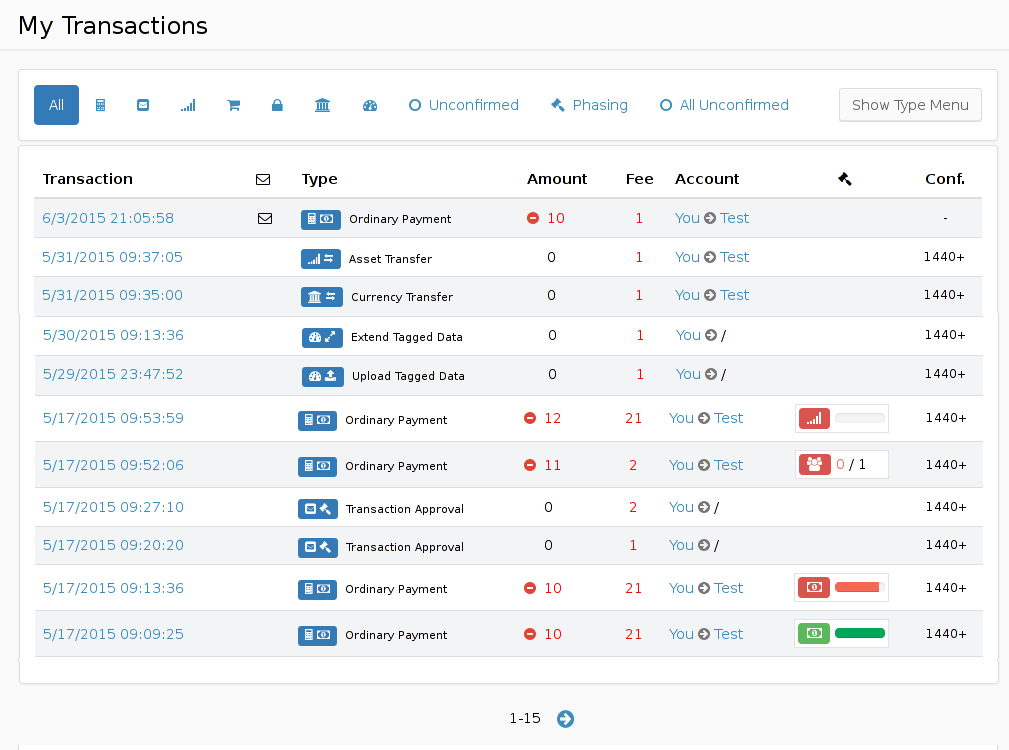
Task: Filter by messaging envelope icon
Action: 143,105
